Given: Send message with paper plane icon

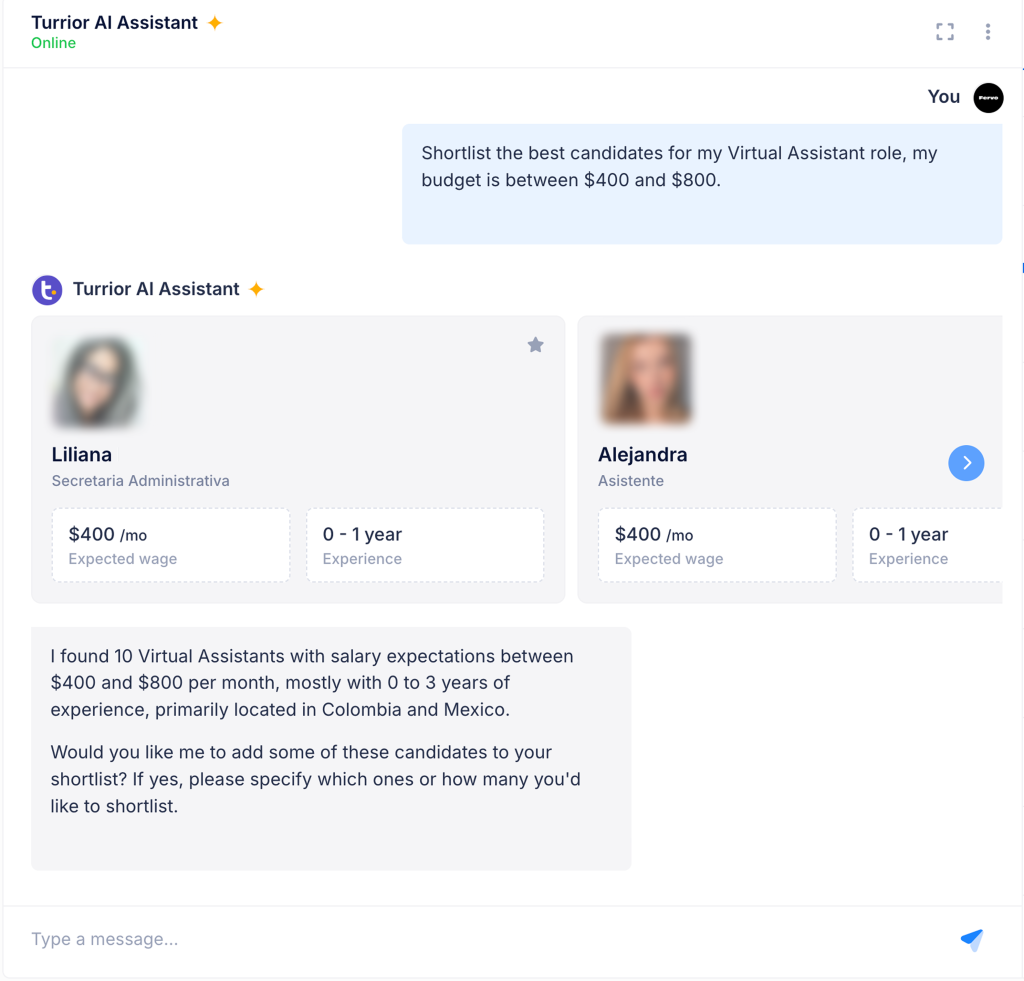Looking at the screenshot, I should point(972,939).
